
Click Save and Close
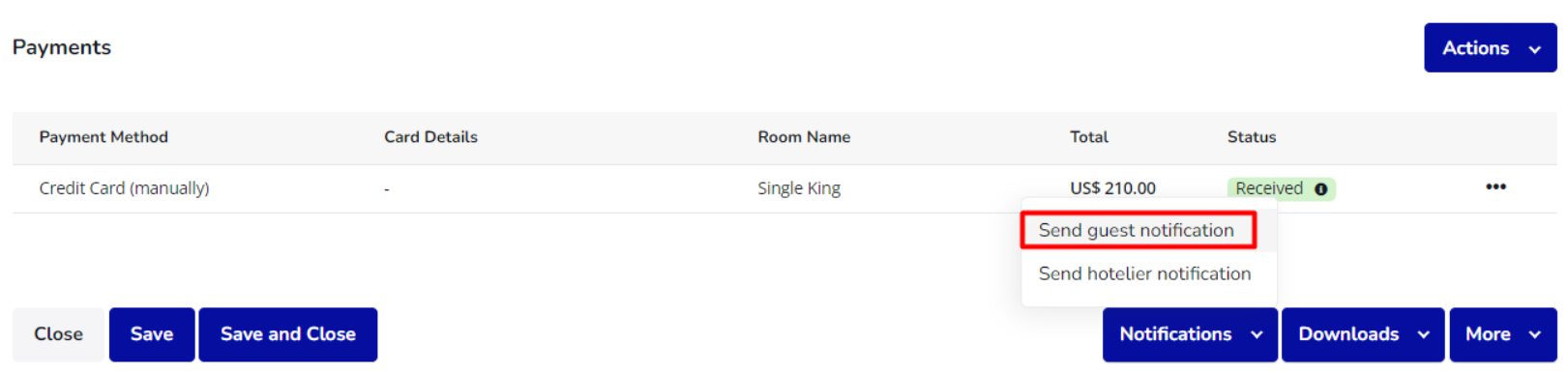(x=288, y=334)
